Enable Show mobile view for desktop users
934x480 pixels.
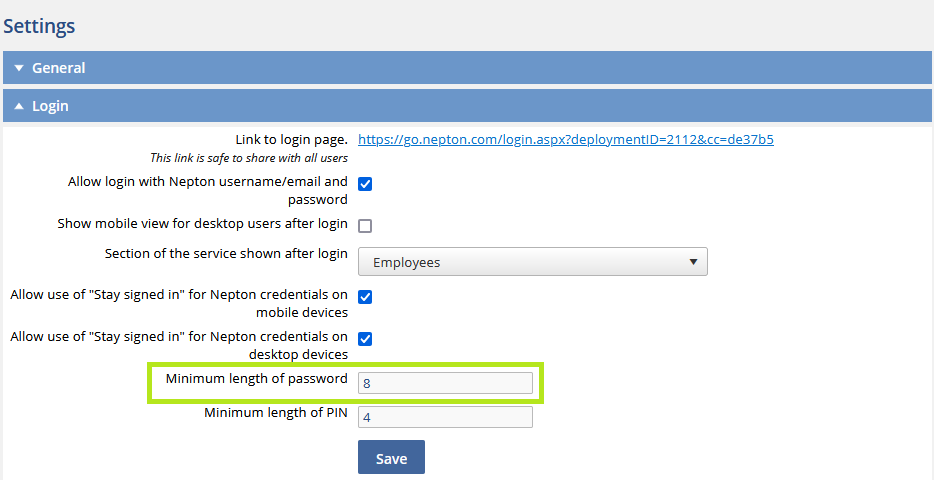coord(365,226)
